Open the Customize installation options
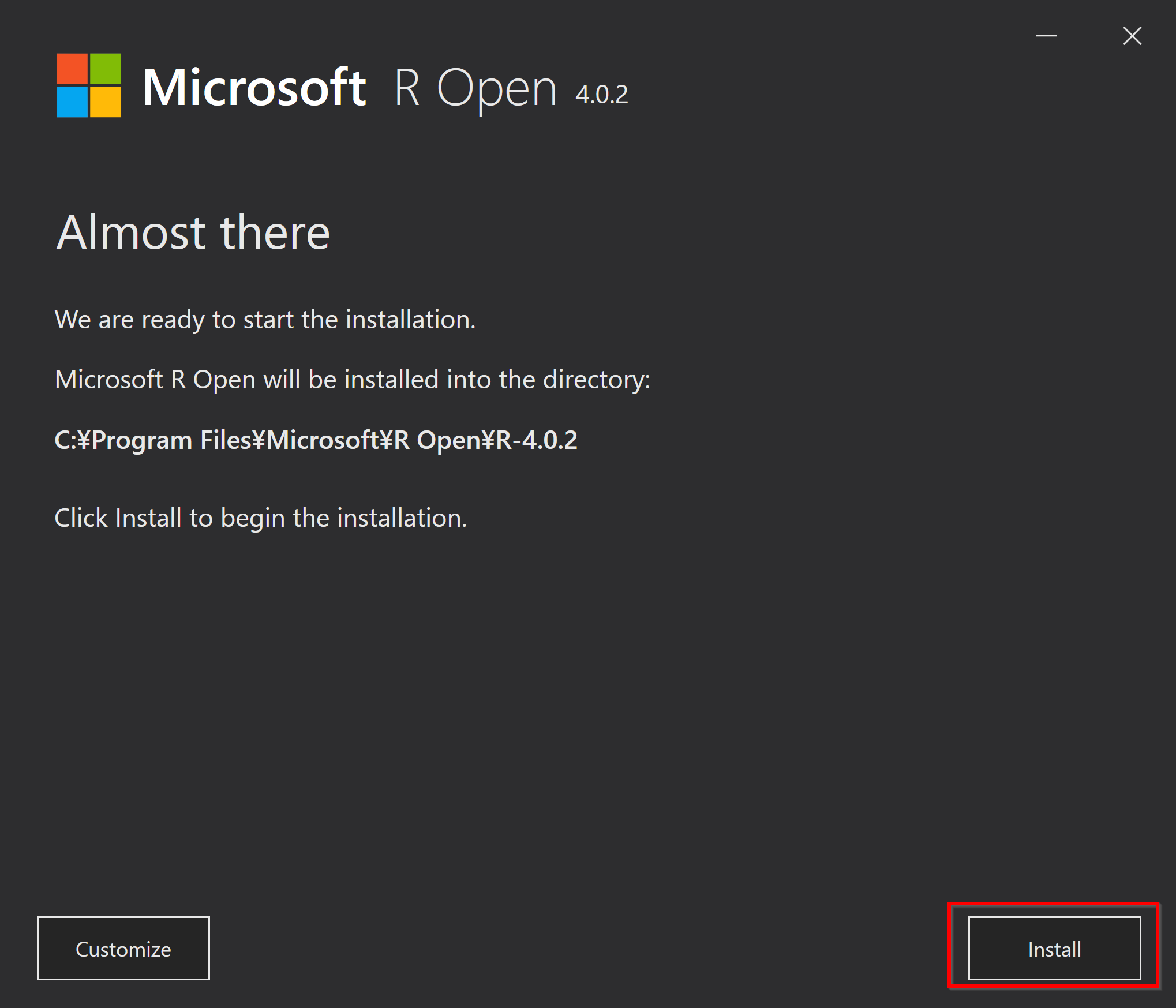The height and width of the screenshot is (1008, 1176). tap(123, 948)
